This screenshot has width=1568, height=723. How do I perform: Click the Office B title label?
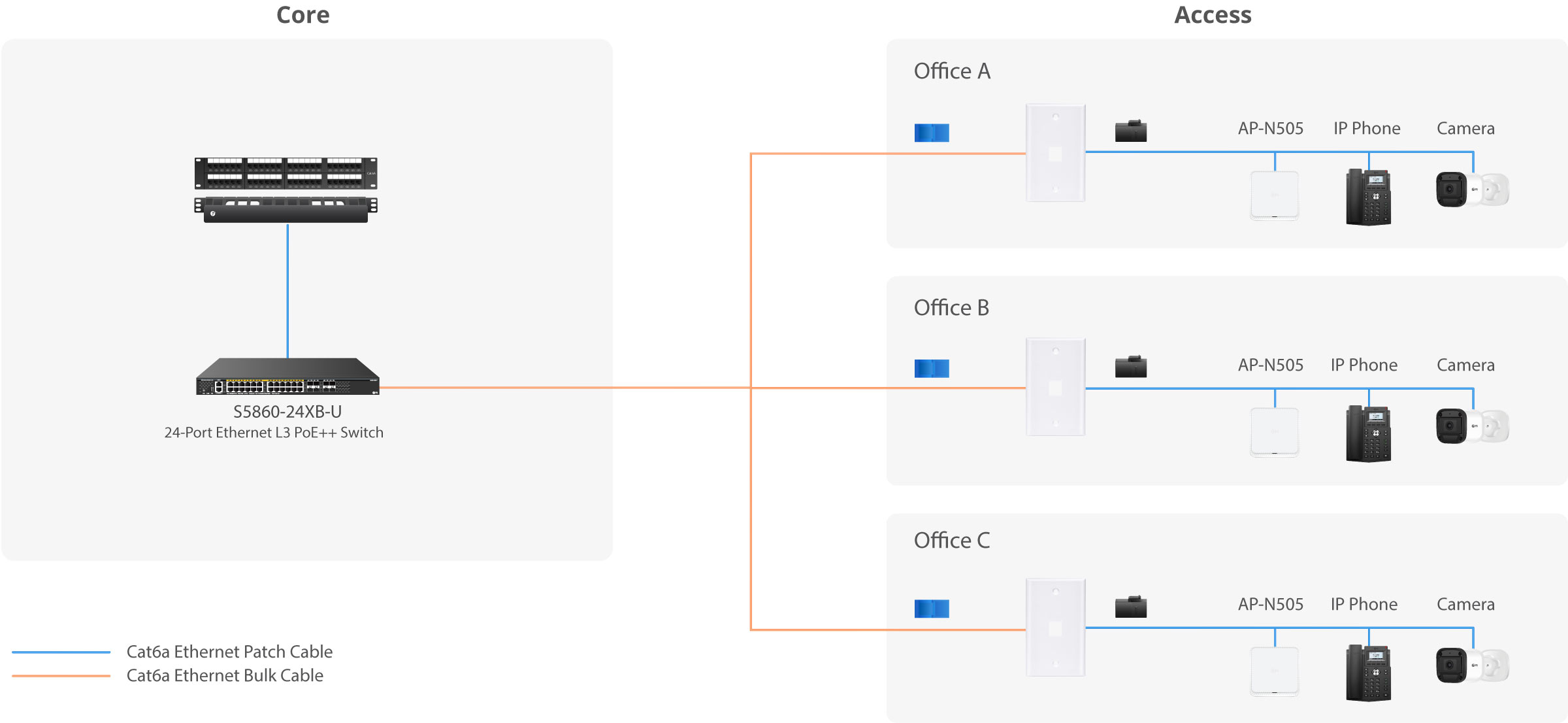(x=951, y=307)
